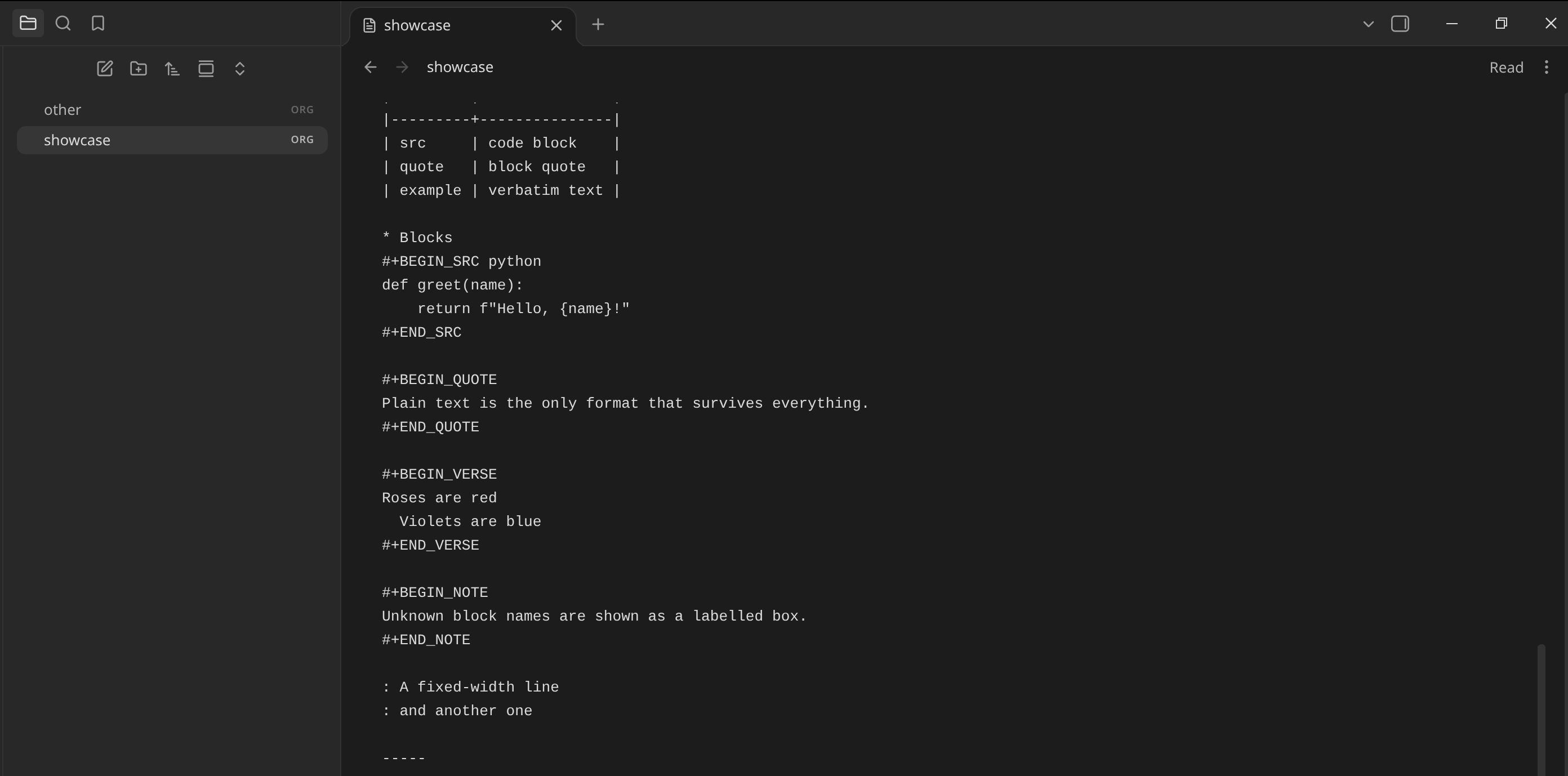
Task: Create a new folder
Action: 138,68
